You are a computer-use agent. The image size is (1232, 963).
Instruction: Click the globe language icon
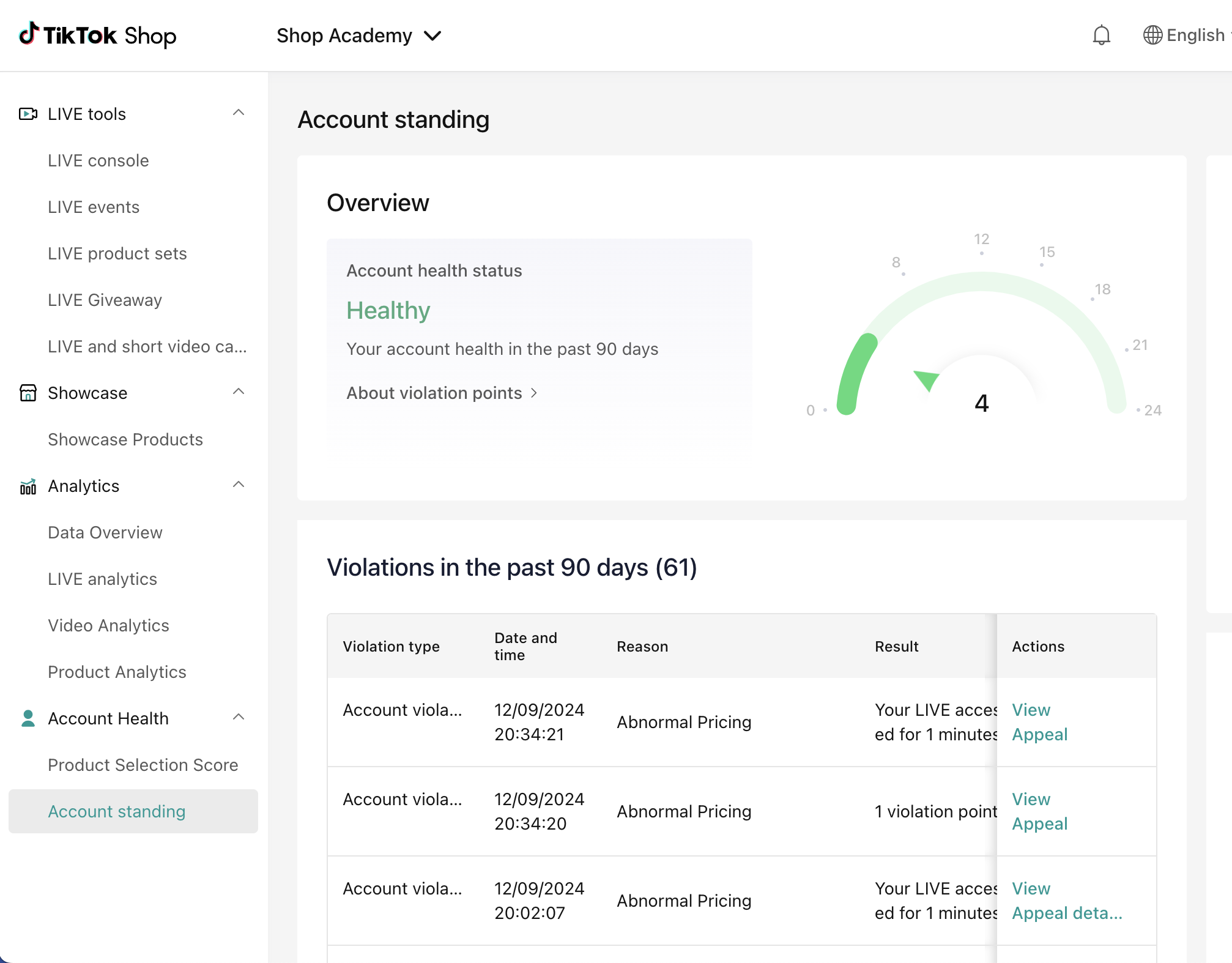[x=1152, y=35]
